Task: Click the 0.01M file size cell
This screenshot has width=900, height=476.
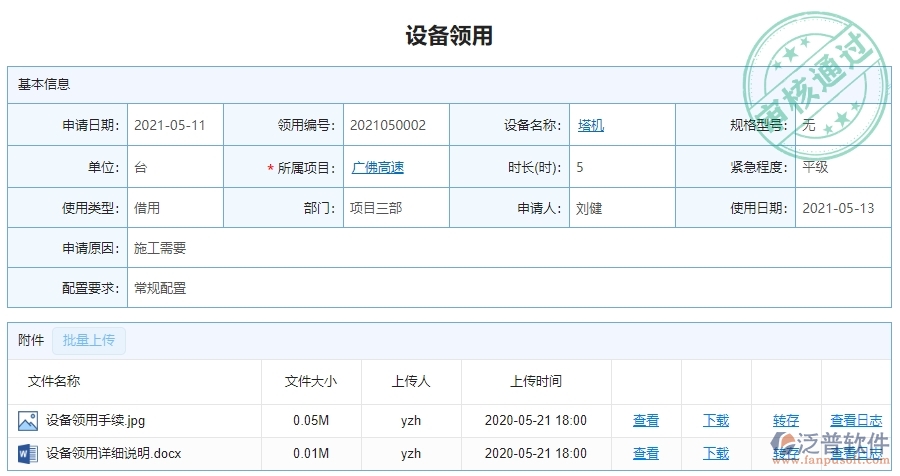Action: click(311, 454)
